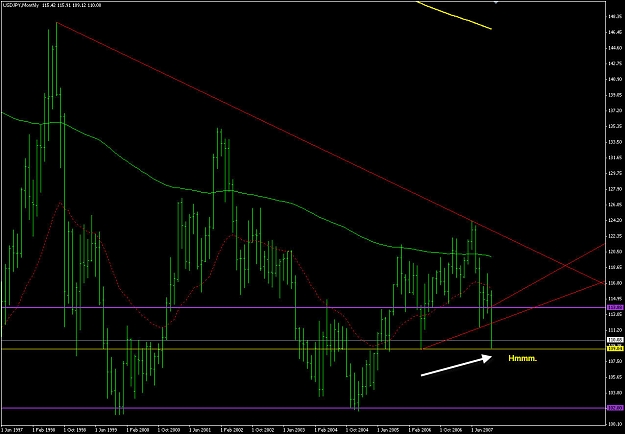Viewport: 625px width, 434px height.
Task: Click the 1 Feb 1998 date label
Action: coord(43,431)
